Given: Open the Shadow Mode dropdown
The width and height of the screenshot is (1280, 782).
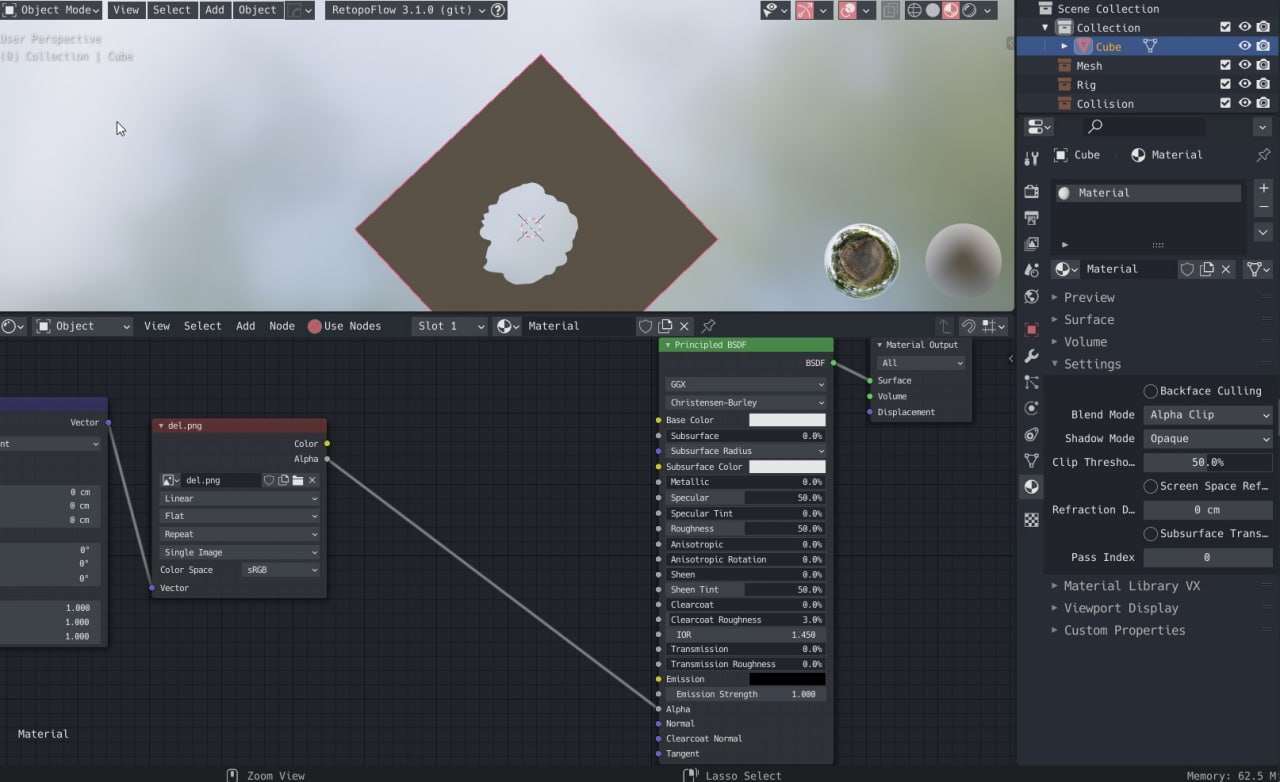Looking at the screenshot, I should (x=1208, y=438).
